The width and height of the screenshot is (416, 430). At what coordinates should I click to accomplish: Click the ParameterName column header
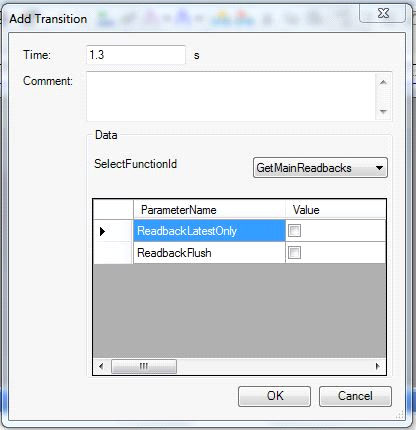pyautogui.click(x=209, y=210)
